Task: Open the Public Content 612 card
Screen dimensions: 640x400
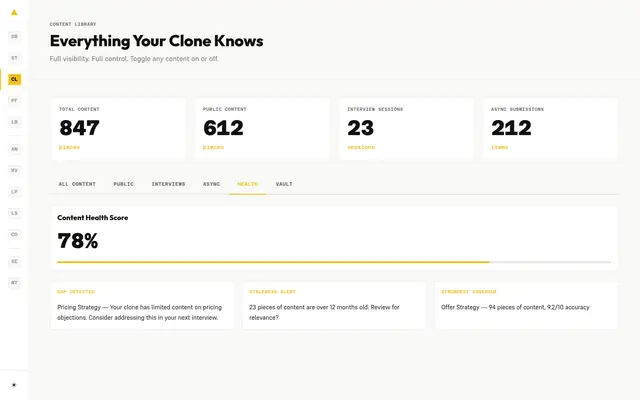Action: coord(262,129)
